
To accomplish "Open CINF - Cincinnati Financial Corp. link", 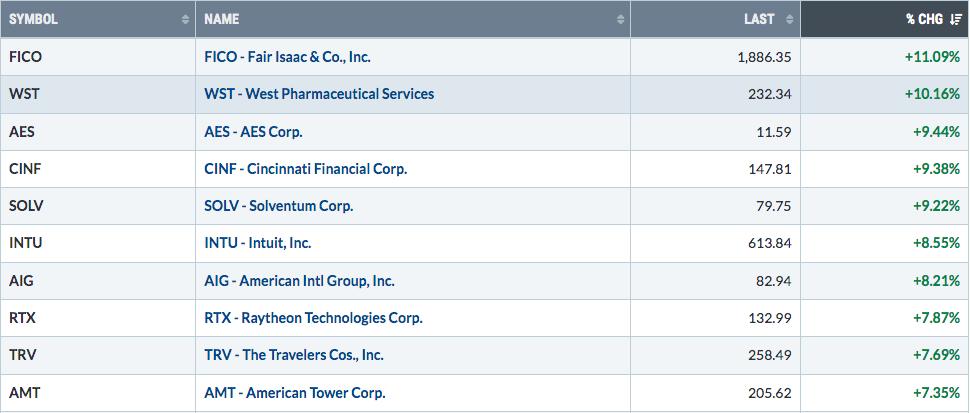I will [306, 169].
